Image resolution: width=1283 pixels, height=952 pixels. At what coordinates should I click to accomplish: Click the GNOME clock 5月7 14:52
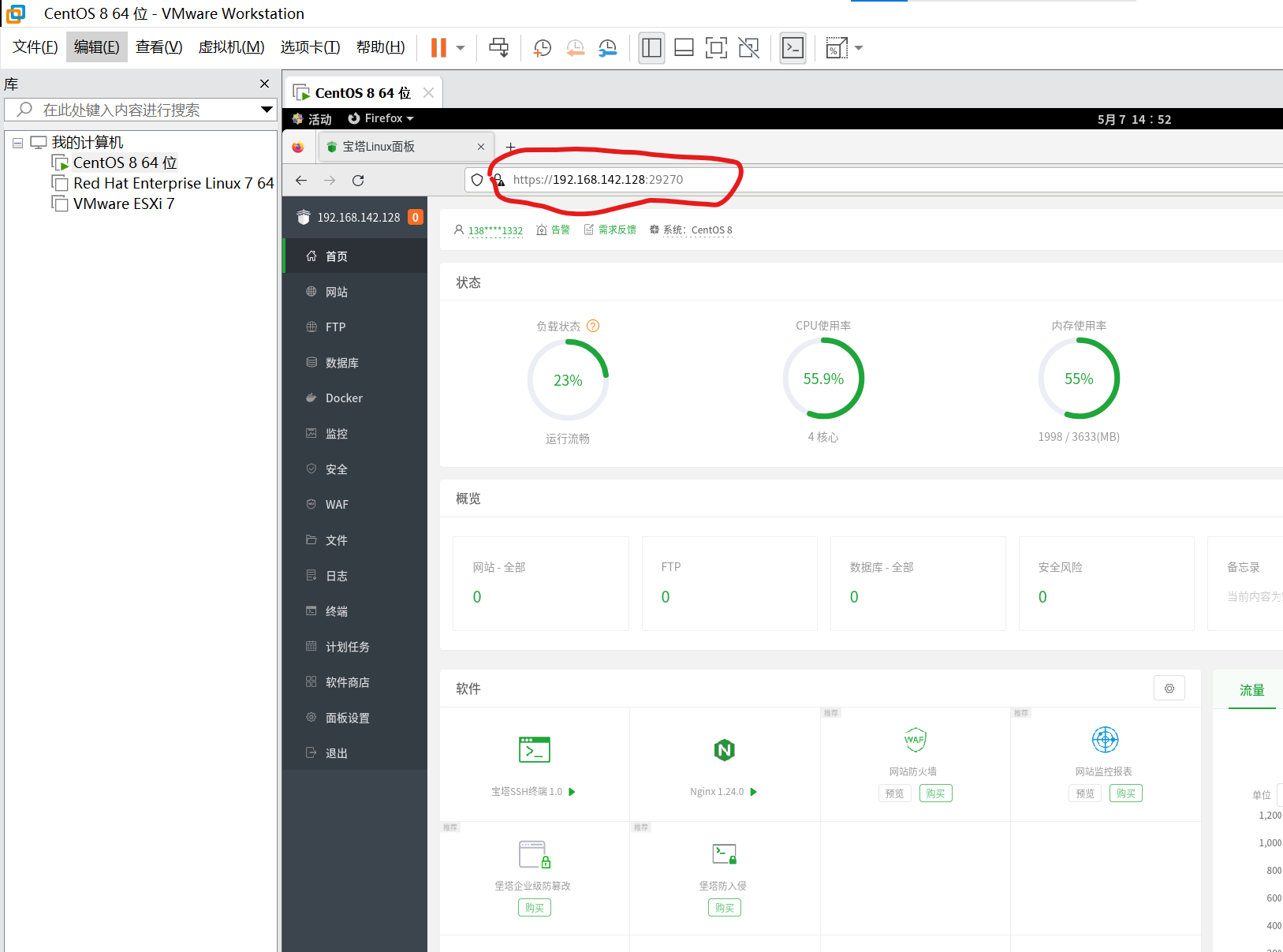point(1134,119)
